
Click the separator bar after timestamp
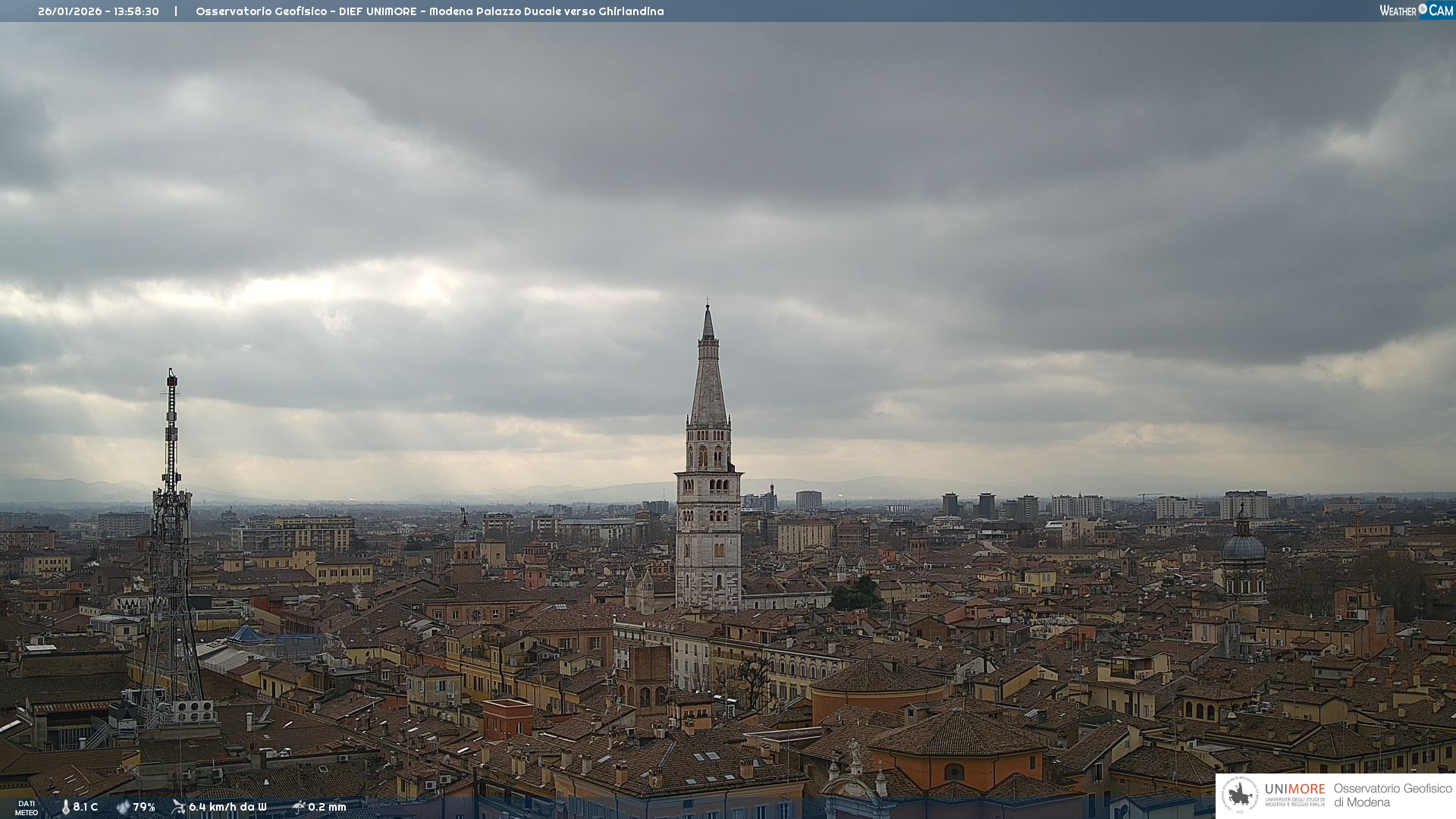click(x=176, y=11)
